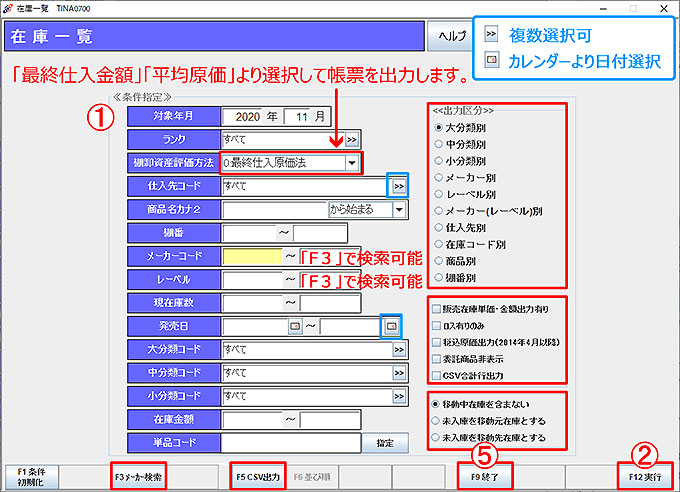Screen dimensions: 680x492
Task: Click the 在庫一覧 app icon in title bar
Action: [x=8, y=8]
